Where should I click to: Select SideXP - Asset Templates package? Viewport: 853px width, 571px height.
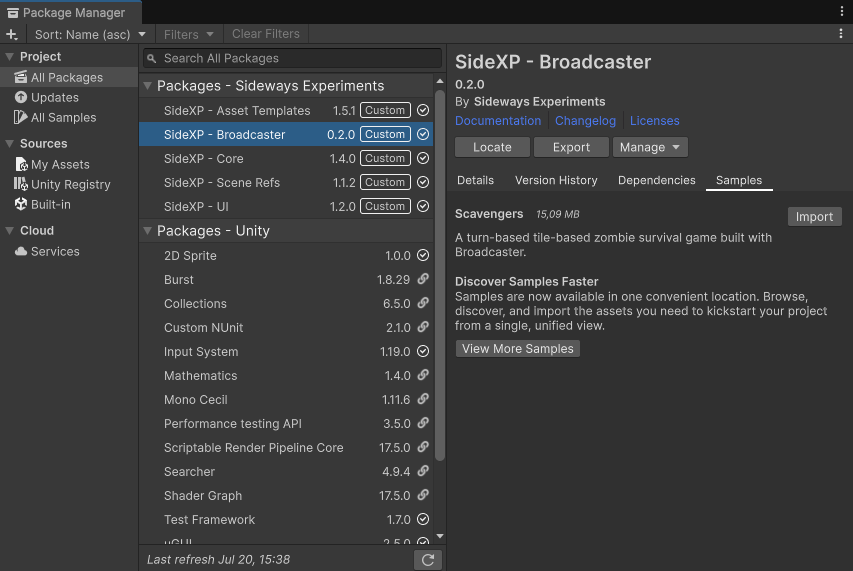click(x=286, y=110)
